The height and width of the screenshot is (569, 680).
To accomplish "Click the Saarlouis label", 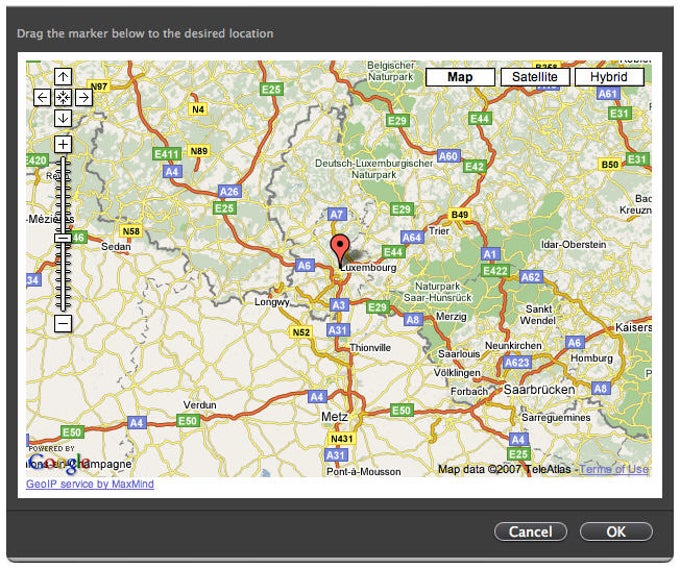I will (458, 354).
